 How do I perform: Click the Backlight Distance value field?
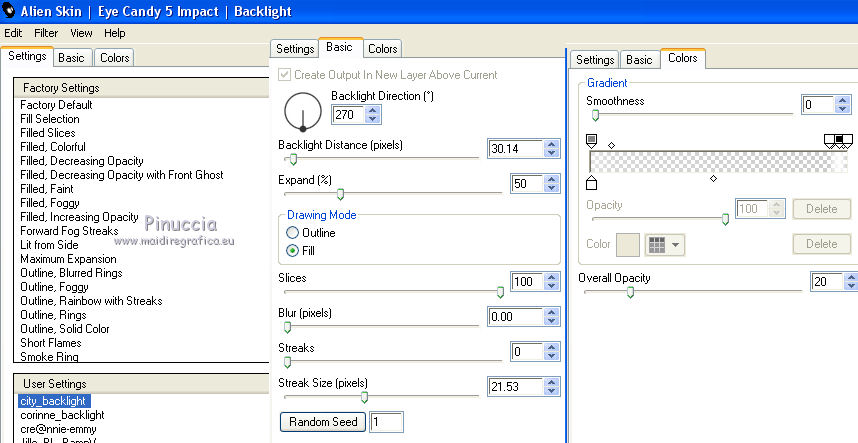coord(515,148)
